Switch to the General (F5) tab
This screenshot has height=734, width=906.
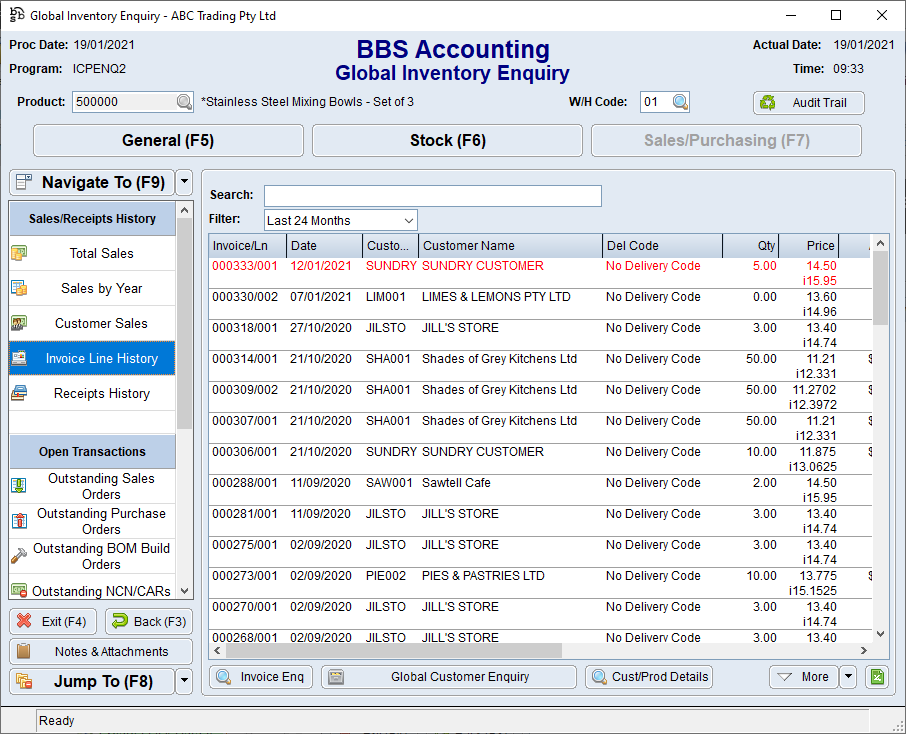166,140
